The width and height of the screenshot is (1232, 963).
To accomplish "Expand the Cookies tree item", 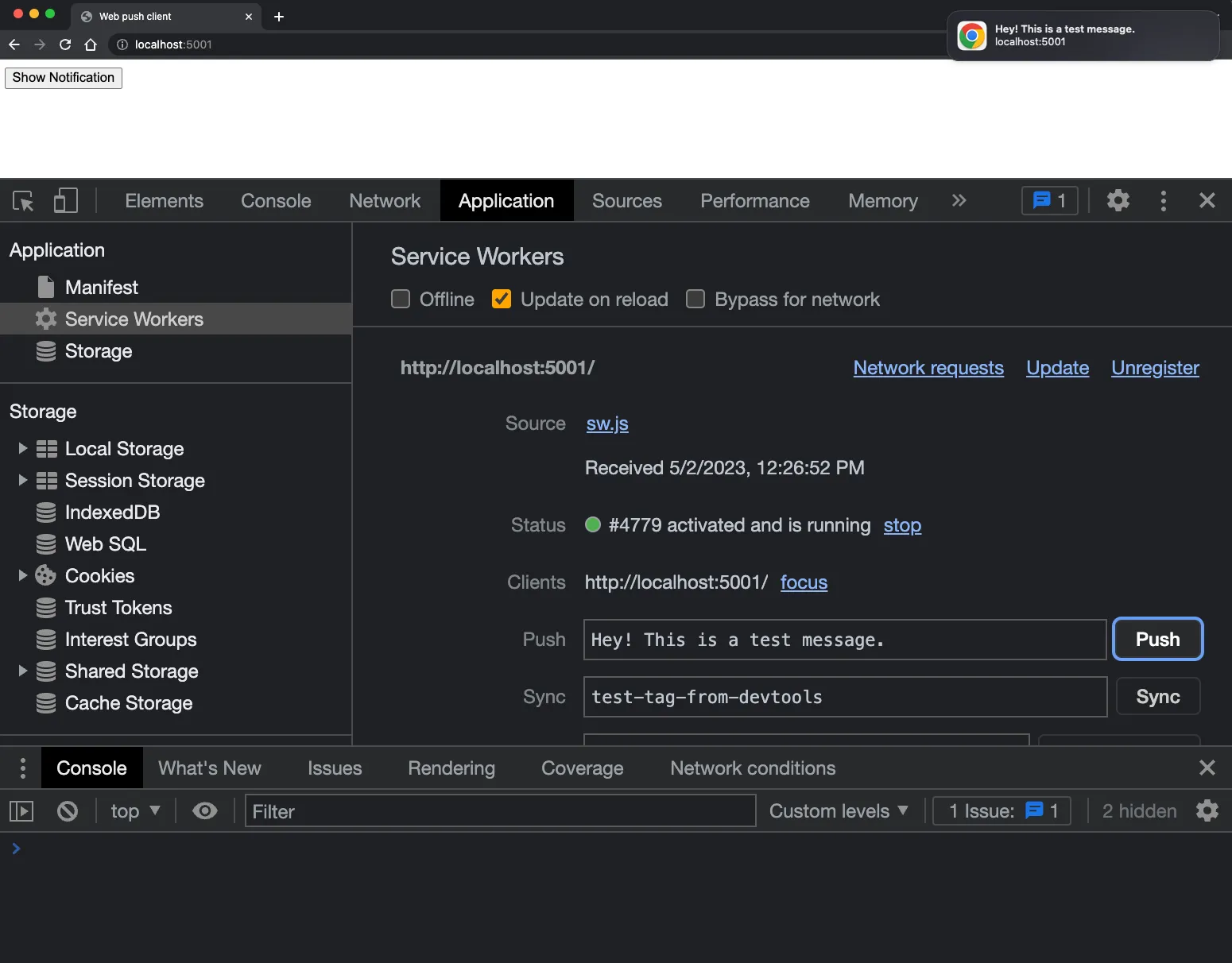I will point(23,576).
